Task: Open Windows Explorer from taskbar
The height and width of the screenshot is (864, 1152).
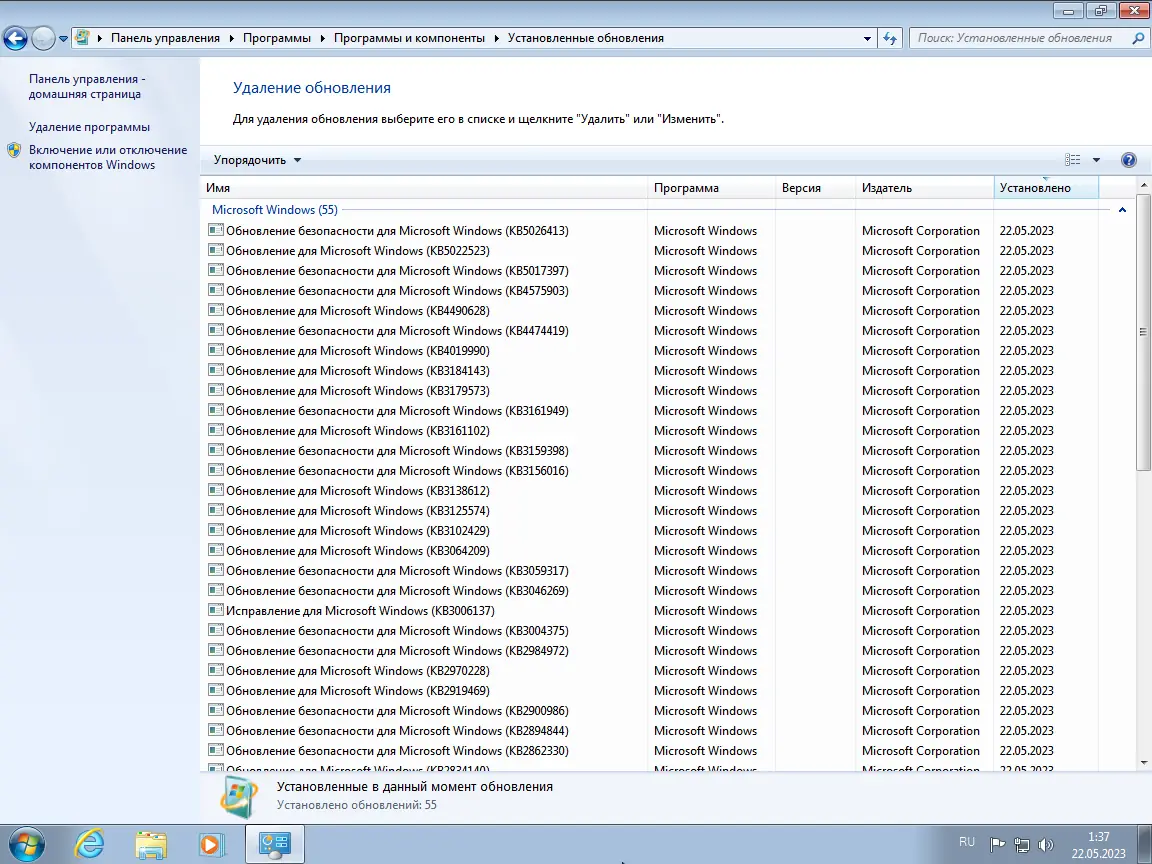Action: coord(151,844)
